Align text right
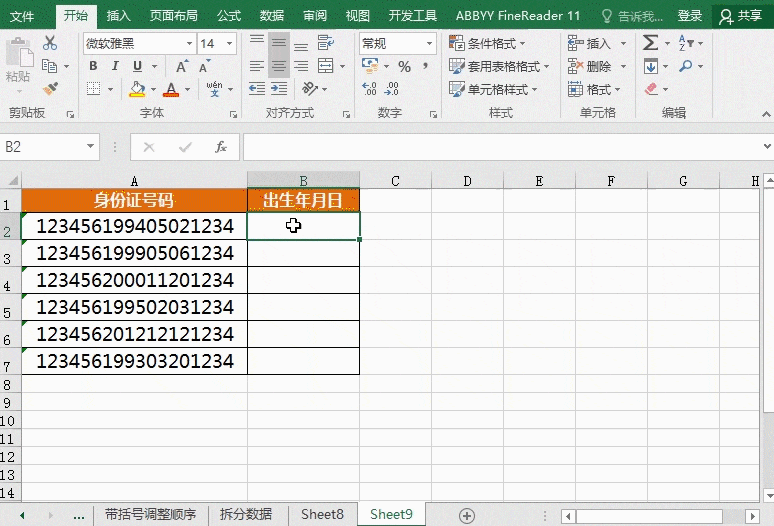The height and width of the screenshot is (526, 774). [x=301, y=66]
